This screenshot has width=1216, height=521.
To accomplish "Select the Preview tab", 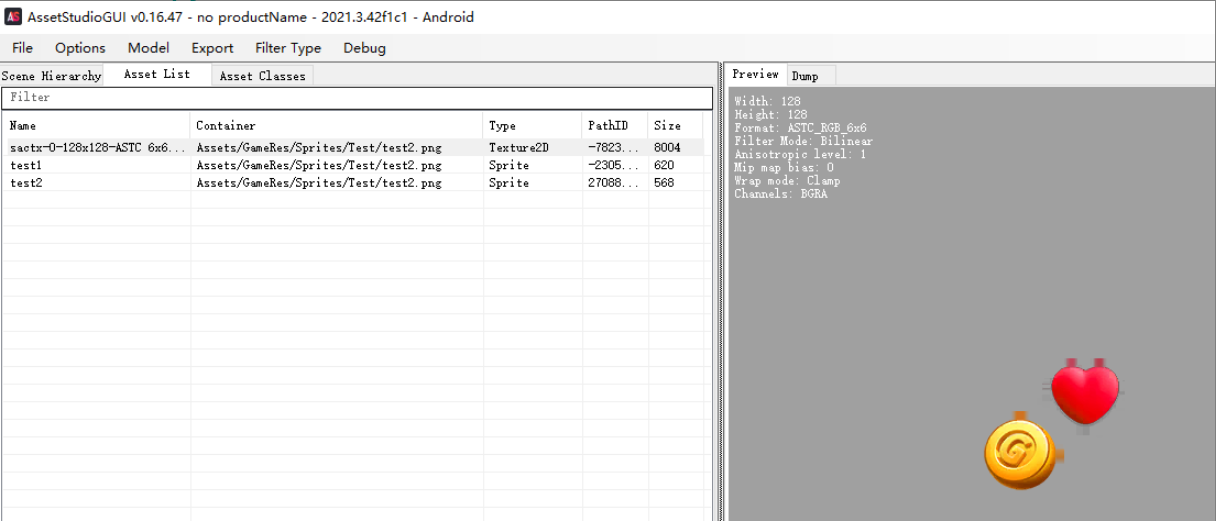I will (755, 74).
